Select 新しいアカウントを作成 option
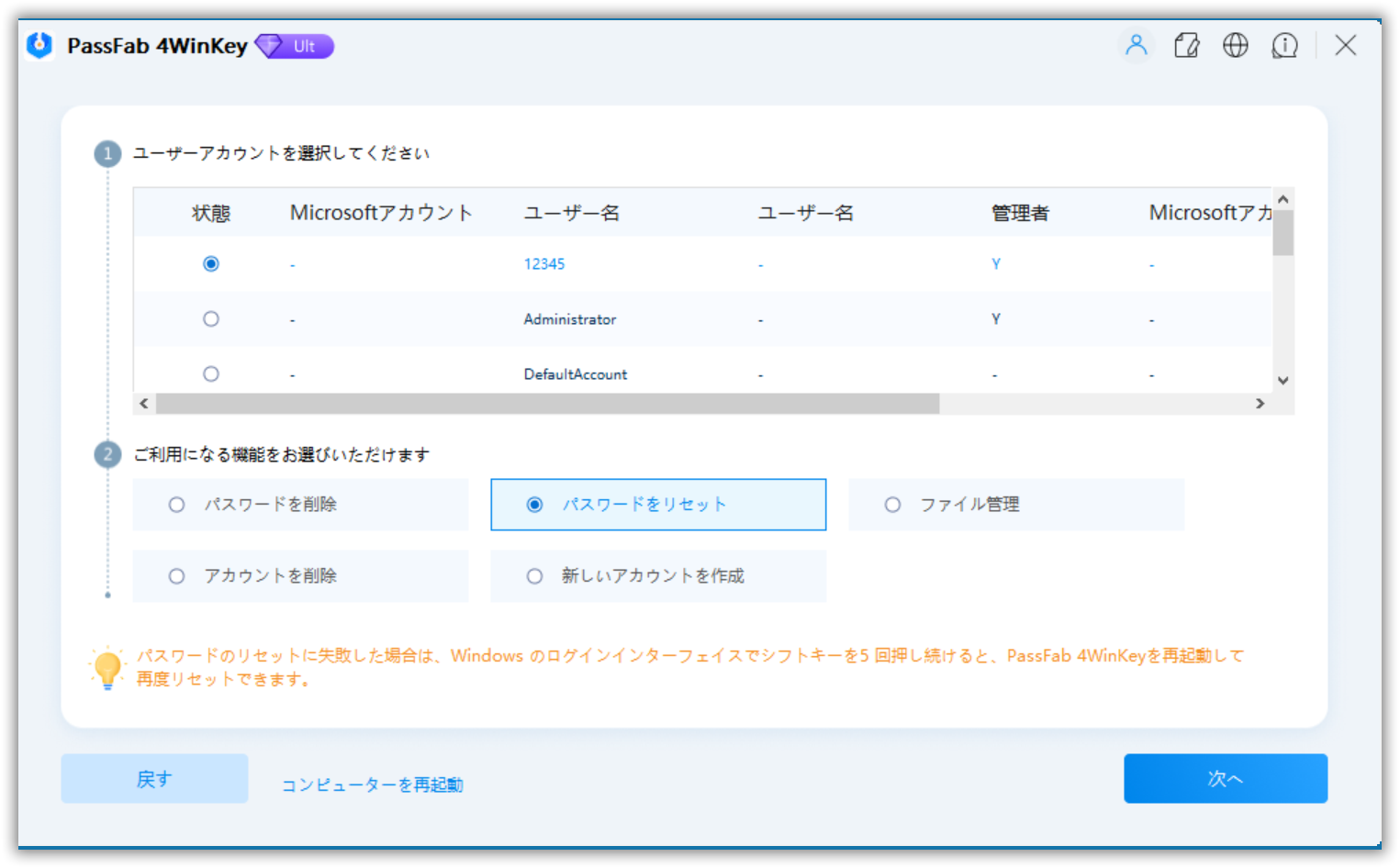Image resolution: width=1400 pixels, height=868 pixels. click(x=534, y=576)
